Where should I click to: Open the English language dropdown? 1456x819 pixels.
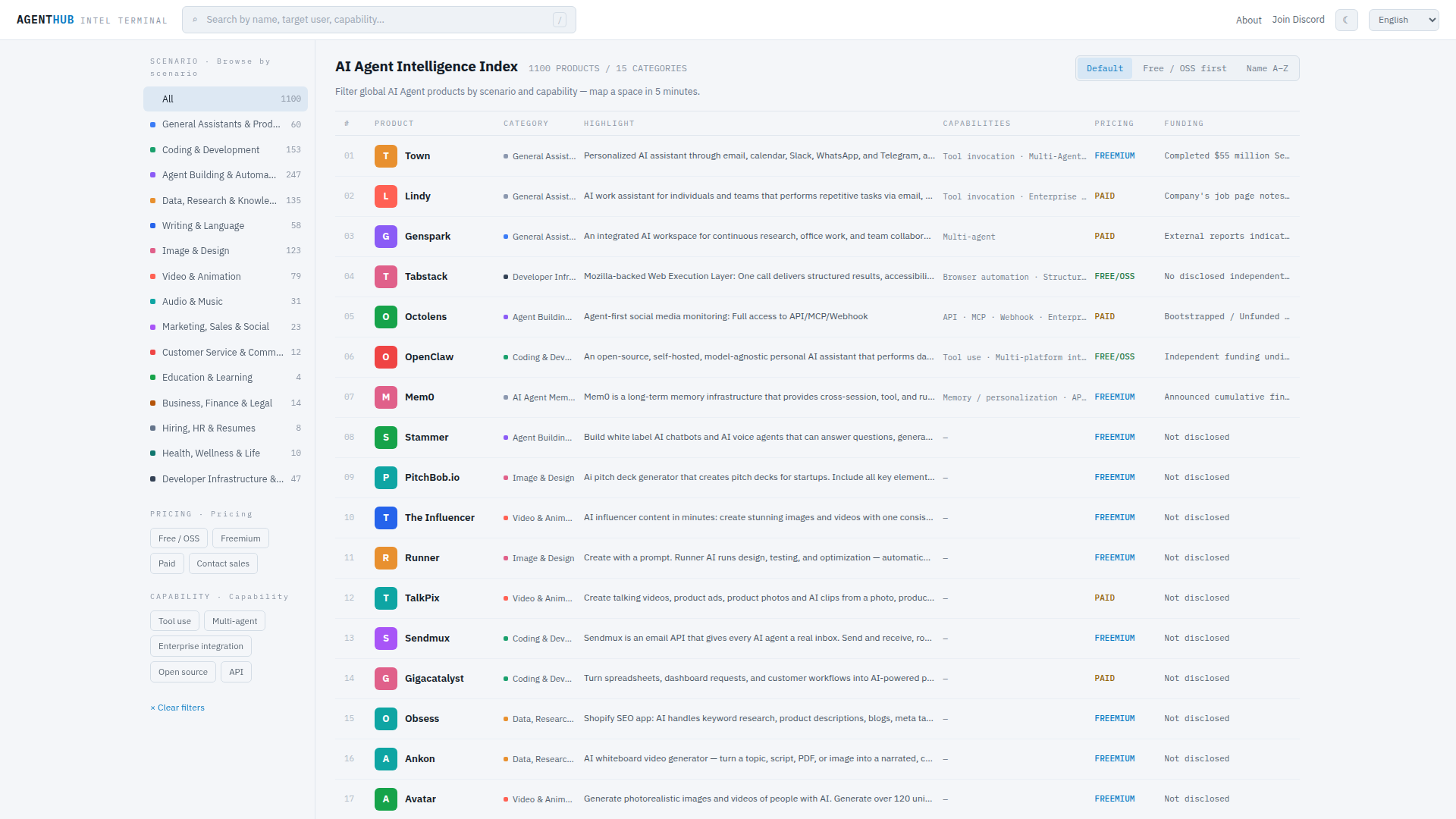click(x=1404, y=20)
